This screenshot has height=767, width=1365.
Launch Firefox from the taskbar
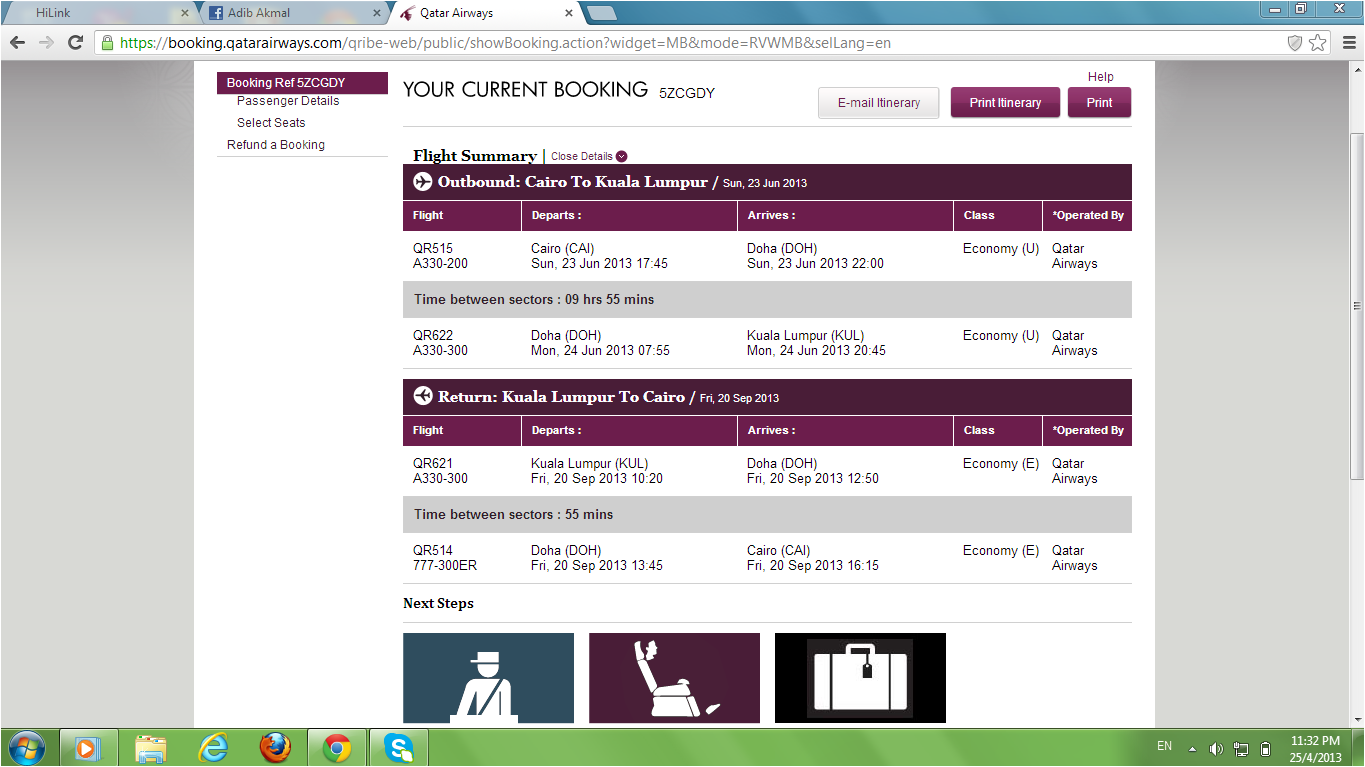(x=274, y=748)
